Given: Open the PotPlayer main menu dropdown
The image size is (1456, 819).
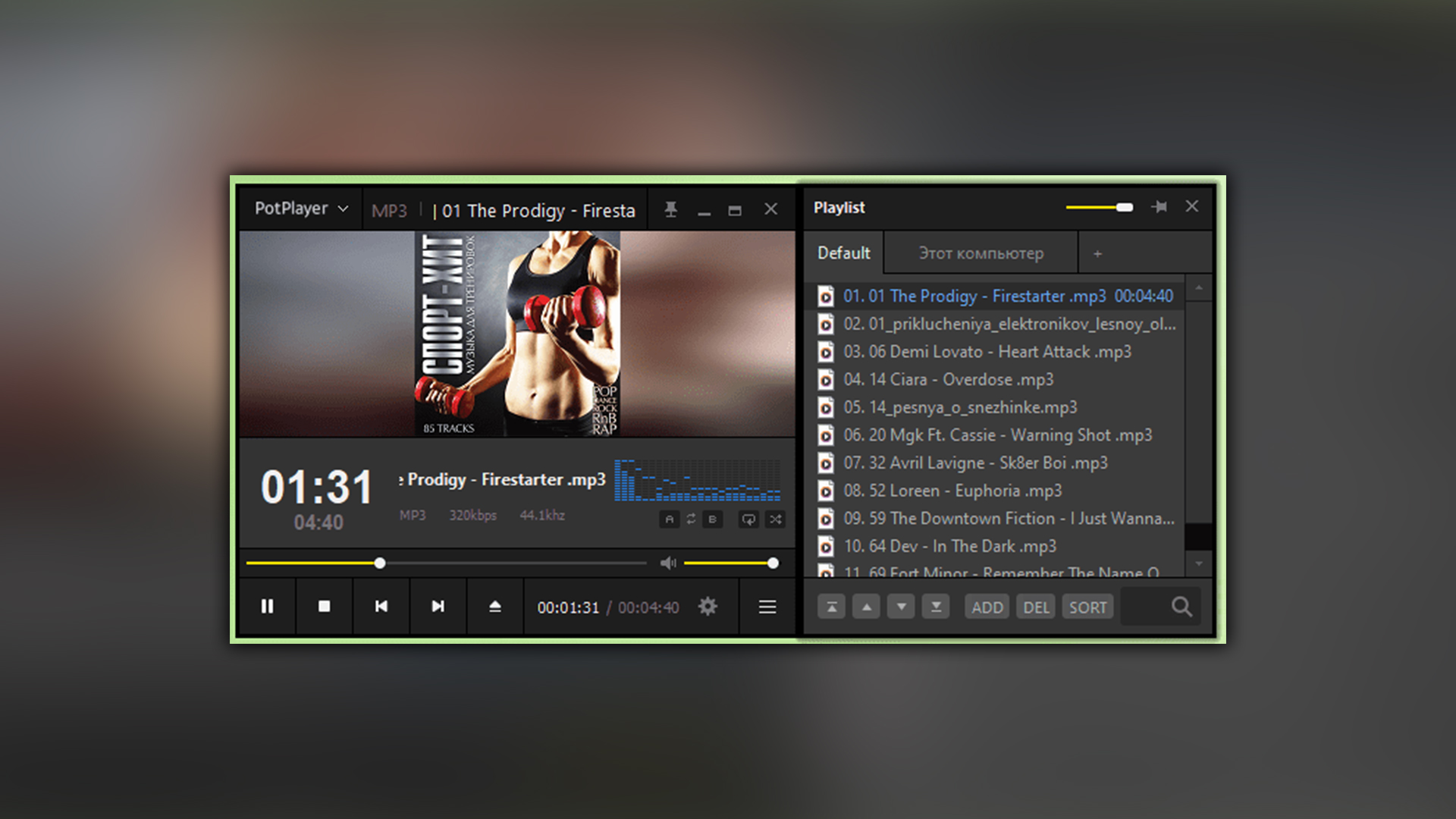Looking at the screenshot, I should 301,209.
